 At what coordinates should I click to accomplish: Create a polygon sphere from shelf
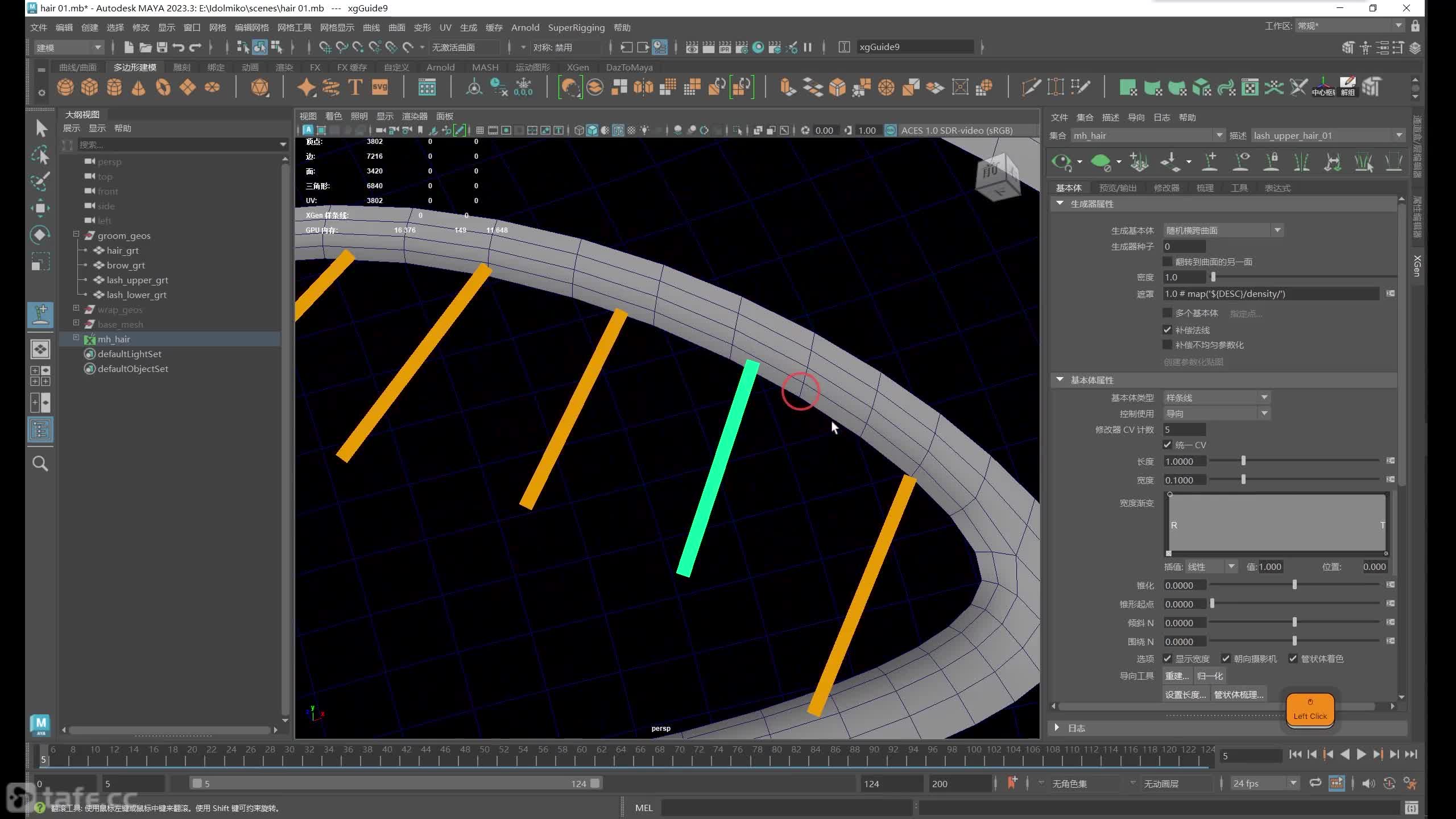coord(65,88)
